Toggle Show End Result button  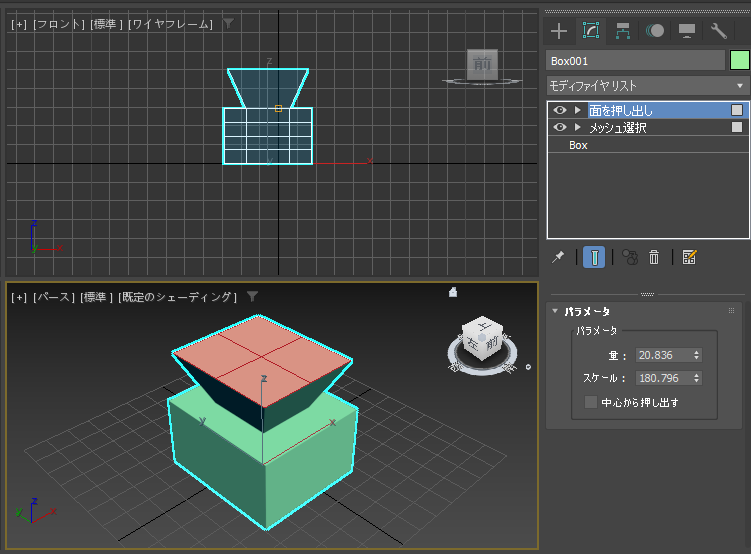click(x=594, y=257)
